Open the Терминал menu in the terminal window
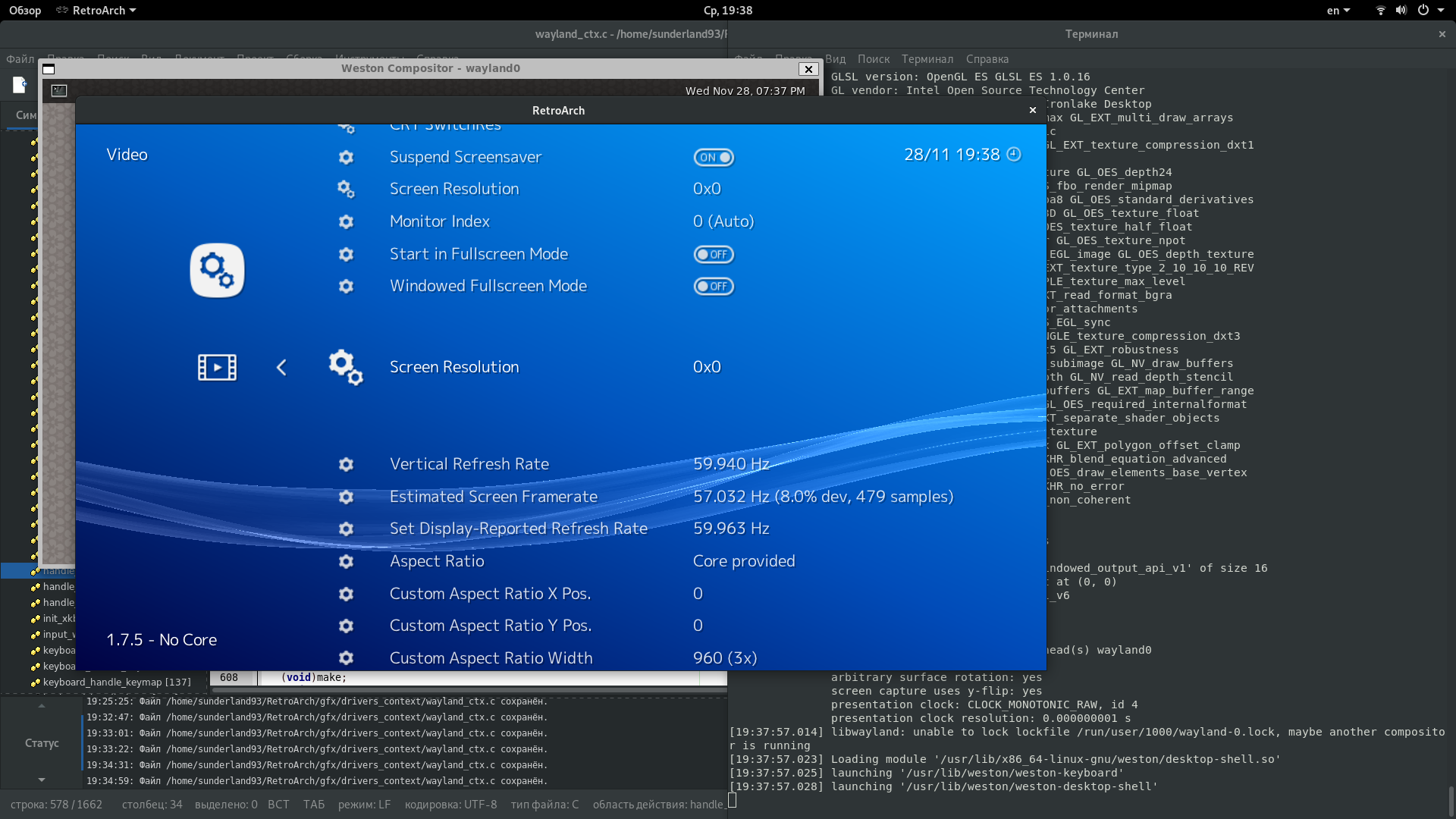1456x819 pixels. coord(927,59)
